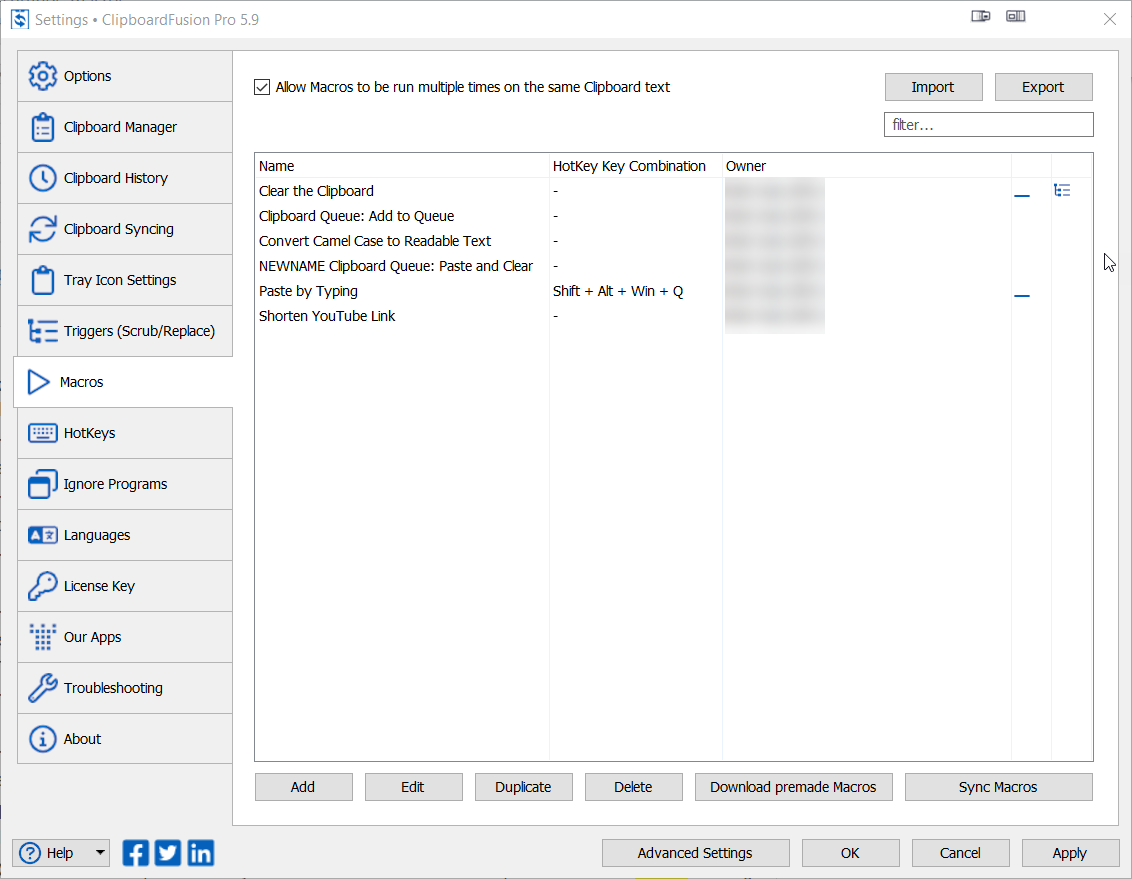The height and width of the screenshot is (879, 1132).
Task: Open Advanced Settings
Action: pos(695,853)
